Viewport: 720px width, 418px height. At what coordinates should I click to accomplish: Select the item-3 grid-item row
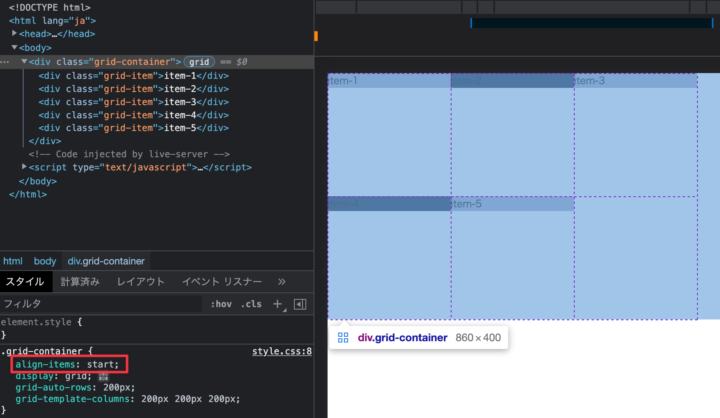[x=134, y=102]
